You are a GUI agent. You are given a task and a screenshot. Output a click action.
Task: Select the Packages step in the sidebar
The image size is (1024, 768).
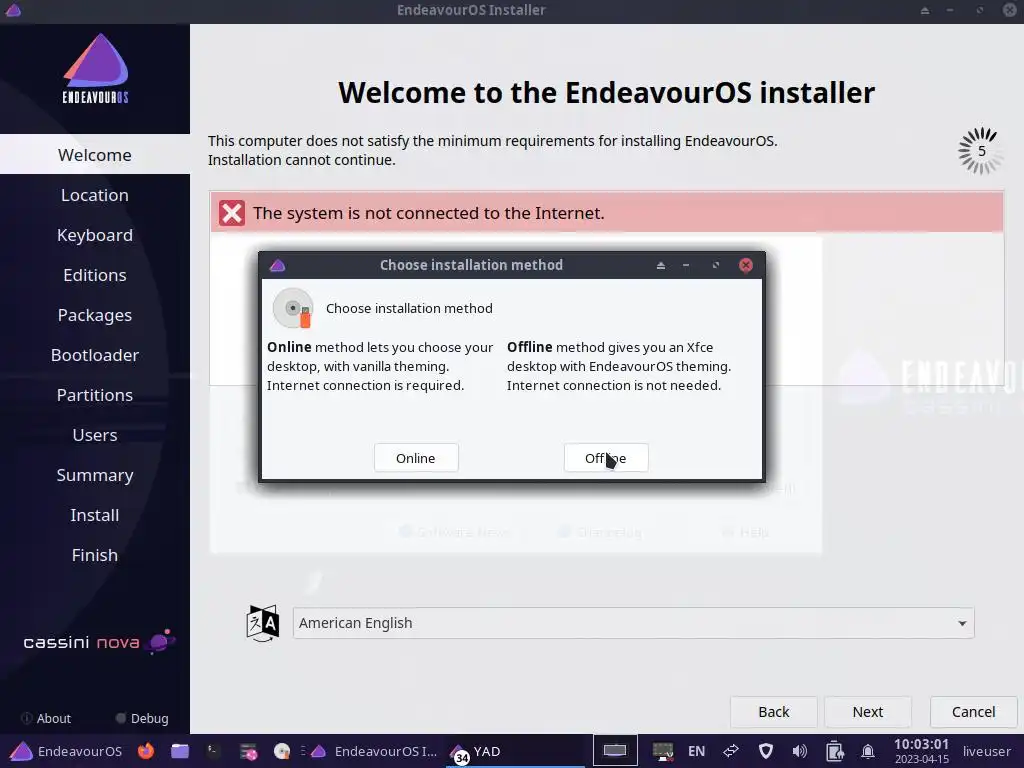95,315
